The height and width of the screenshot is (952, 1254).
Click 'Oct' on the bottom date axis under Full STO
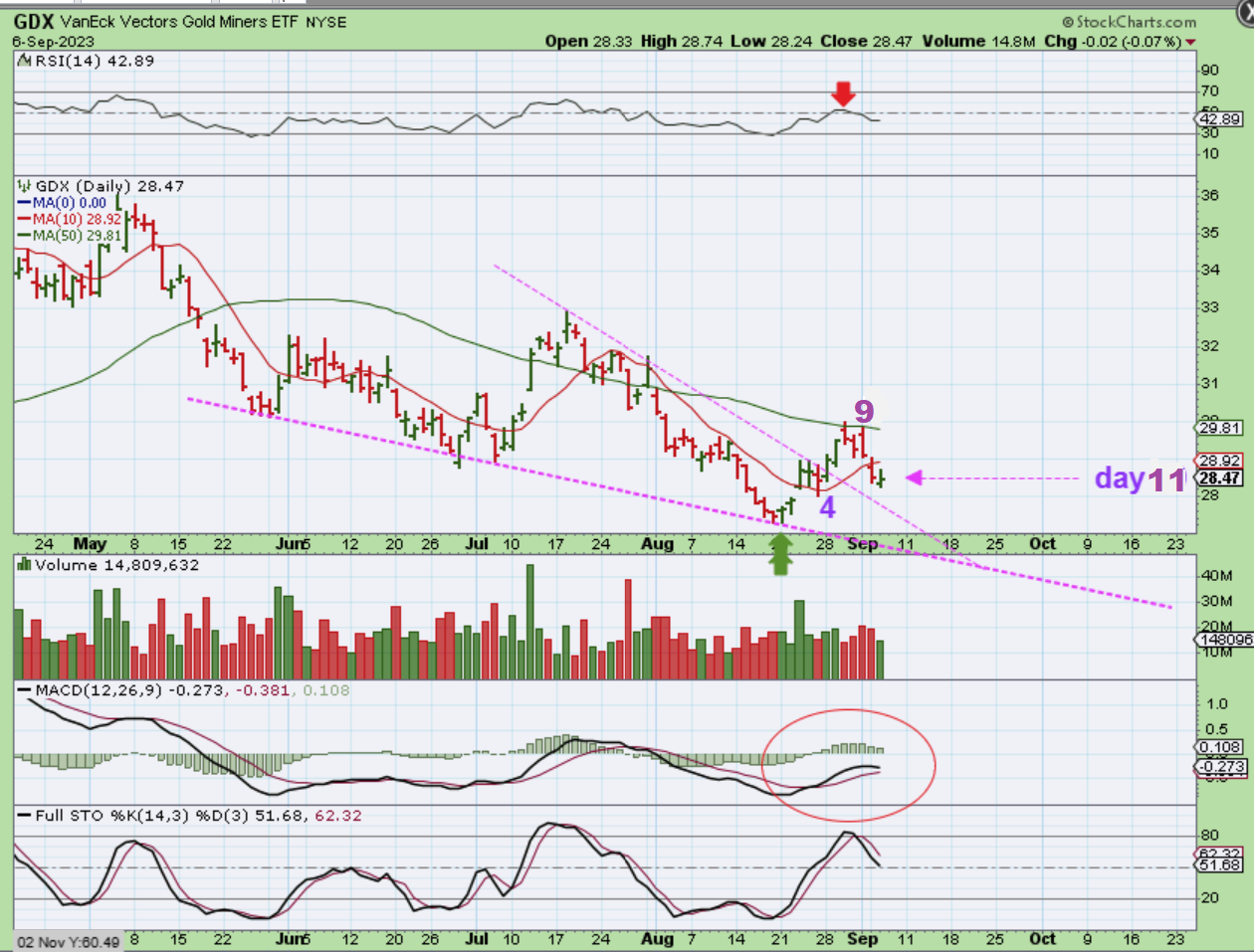1042,939
